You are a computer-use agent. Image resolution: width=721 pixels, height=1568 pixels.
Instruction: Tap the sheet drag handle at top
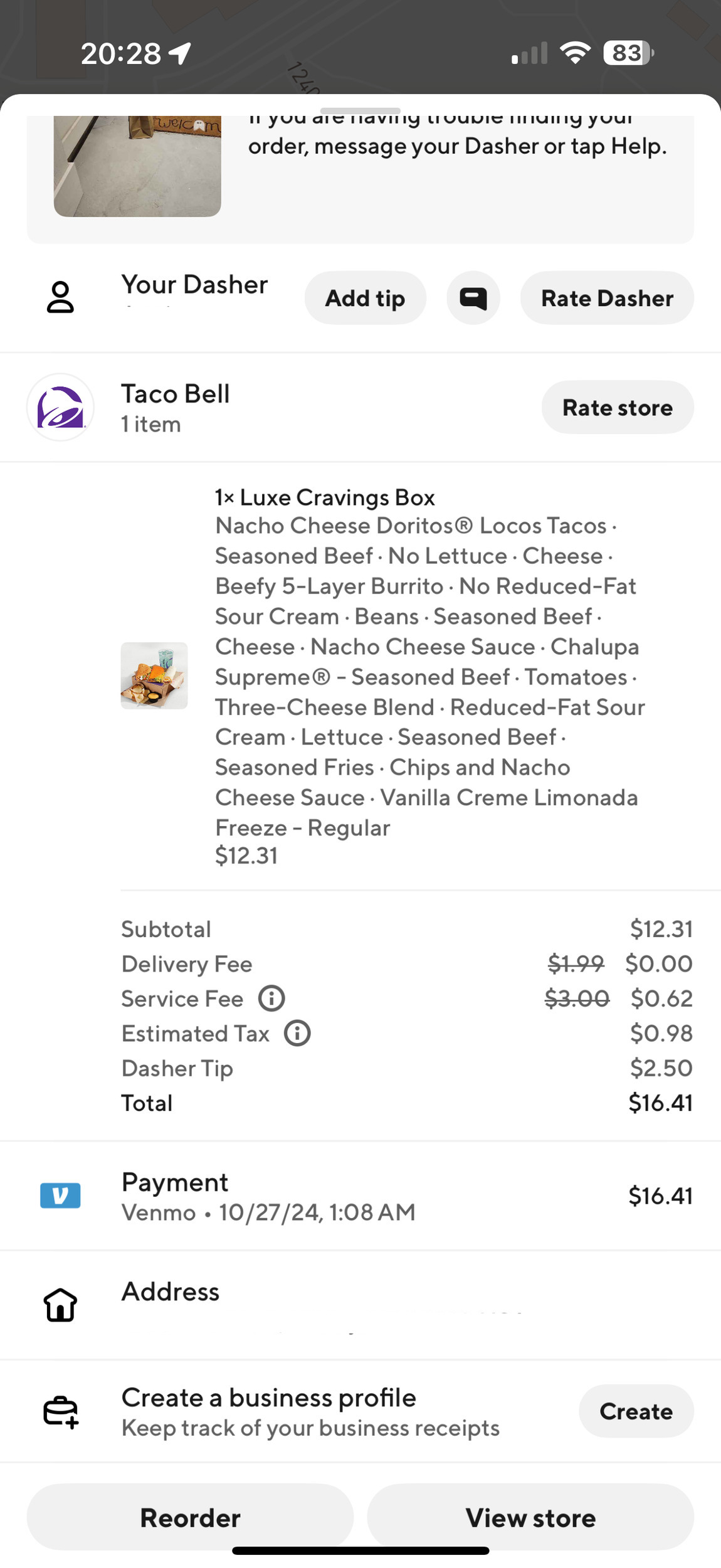coord(360,111)
